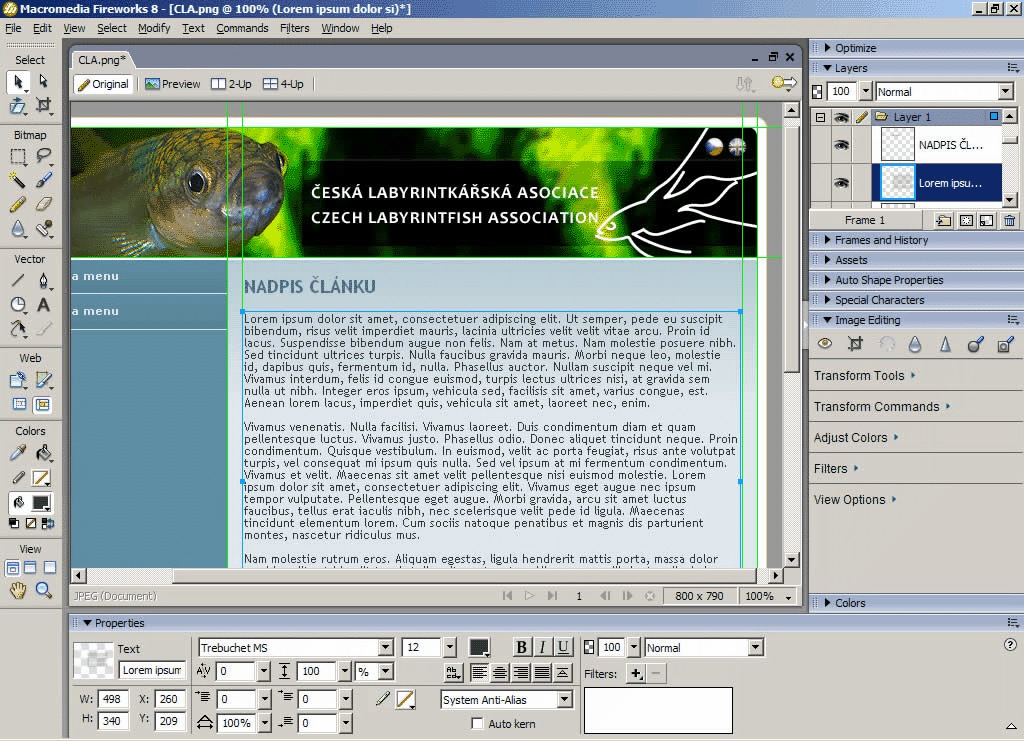Hide the NADPIS ČL... layer

pos(841,145)
